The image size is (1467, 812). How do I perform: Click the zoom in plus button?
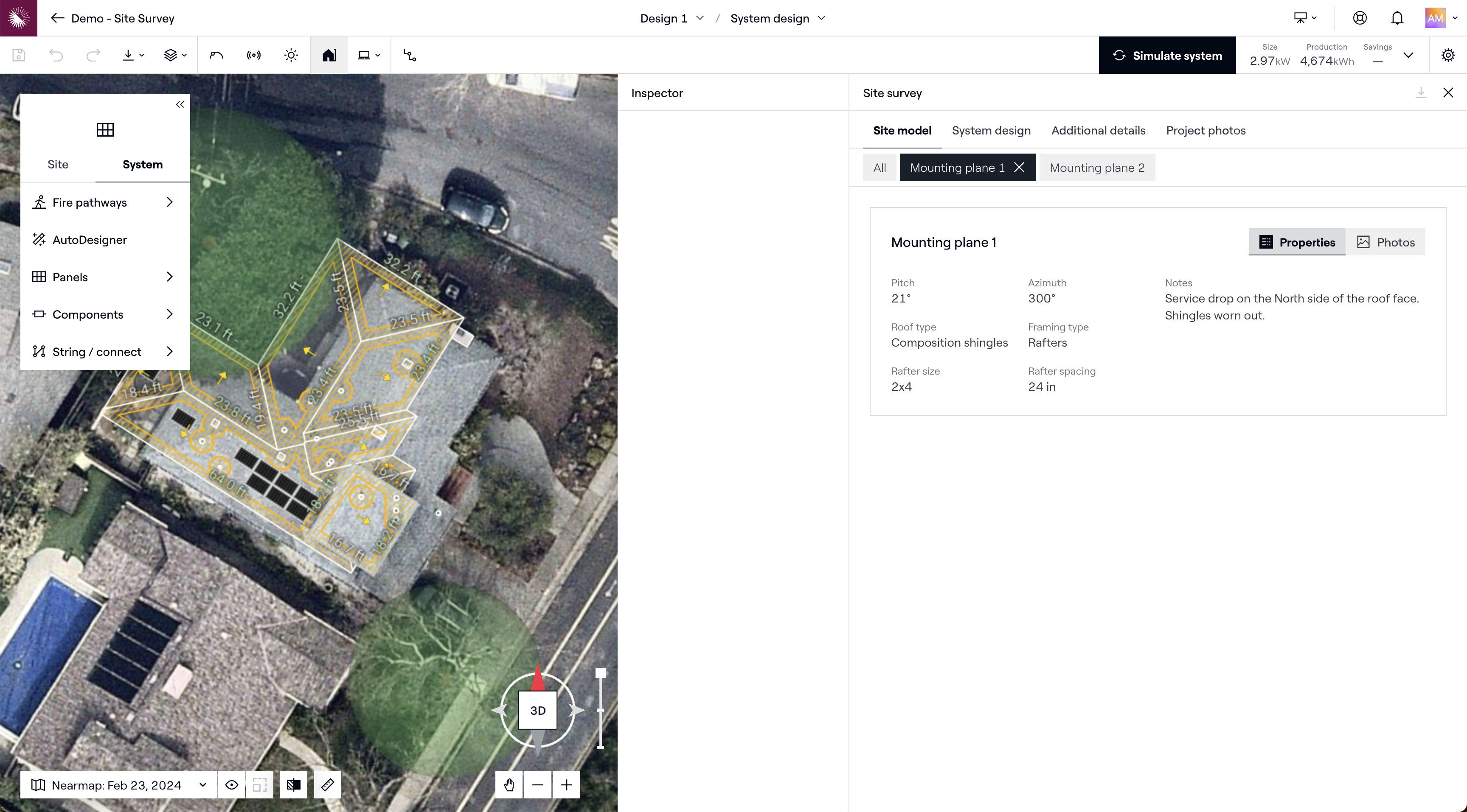point(566,785)
